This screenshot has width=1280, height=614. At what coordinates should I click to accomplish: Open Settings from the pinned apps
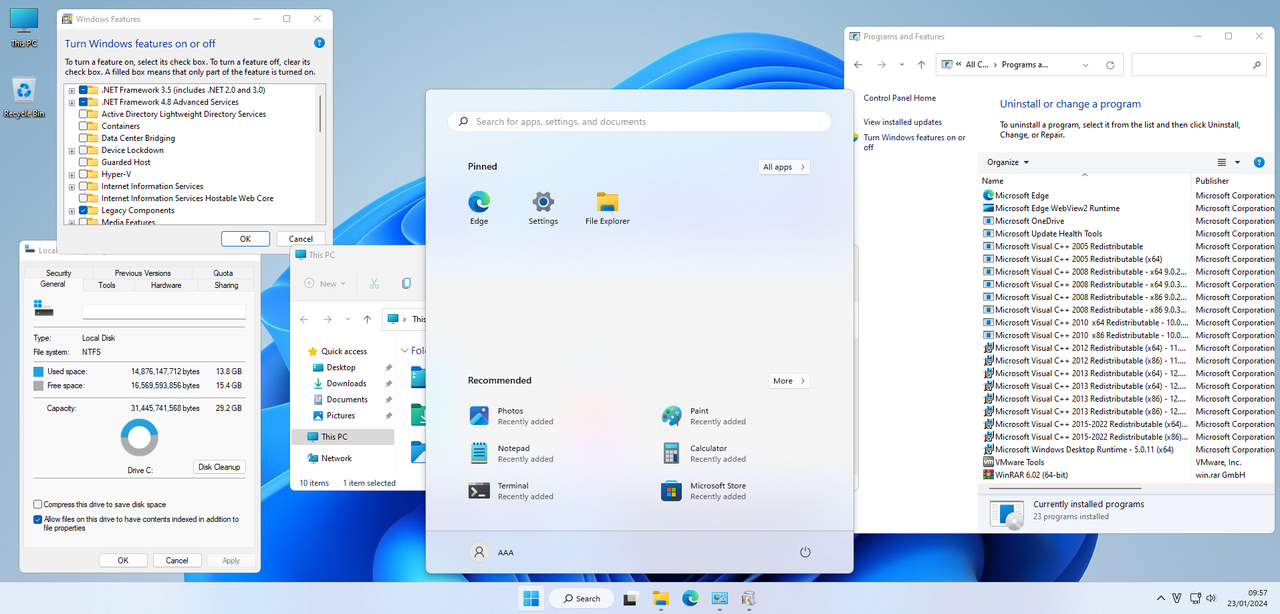543,208
